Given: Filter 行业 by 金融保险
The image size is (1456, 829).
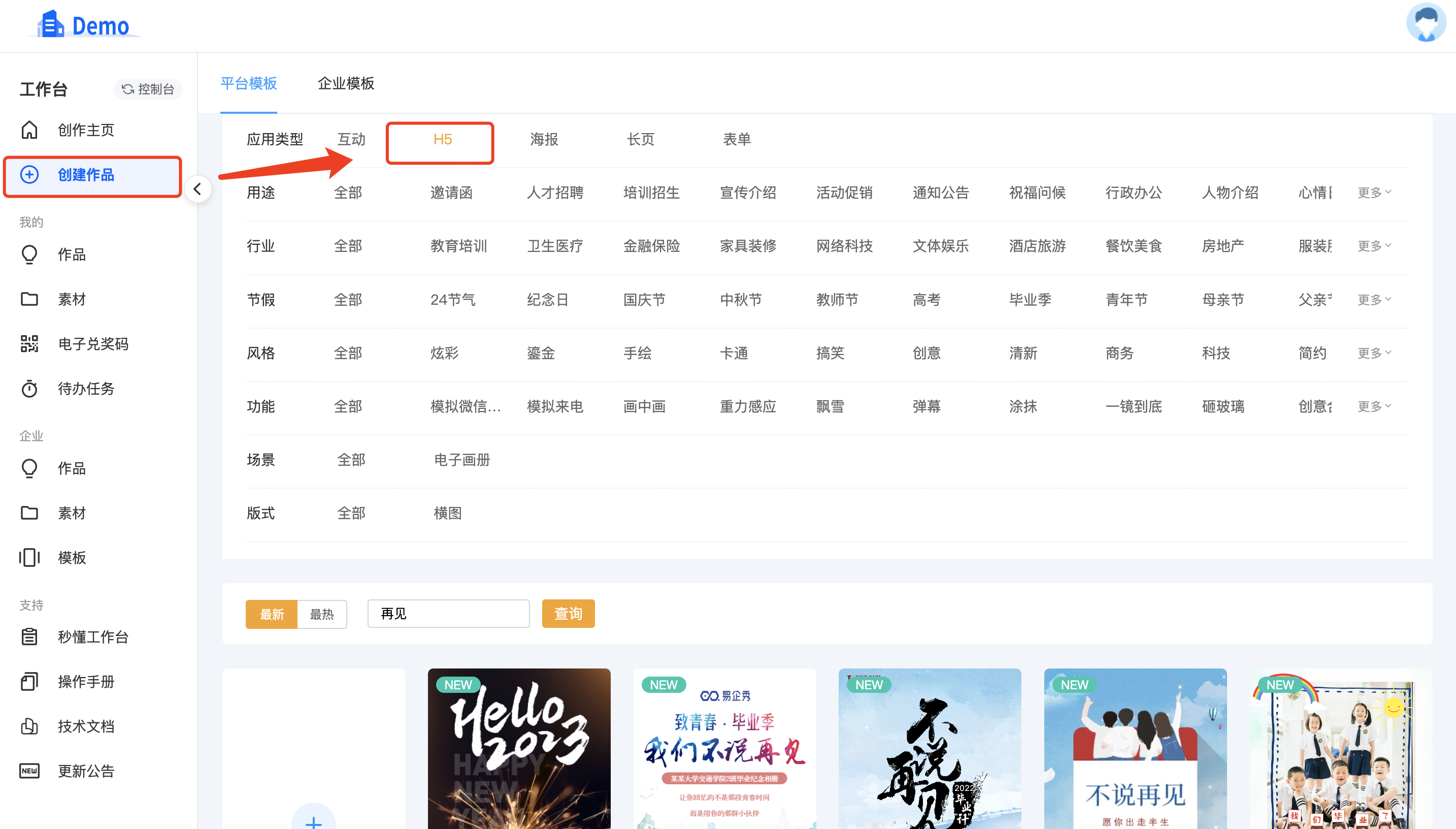Looking at the screenshot, I should pyautogui.click(x=651, y=246).
